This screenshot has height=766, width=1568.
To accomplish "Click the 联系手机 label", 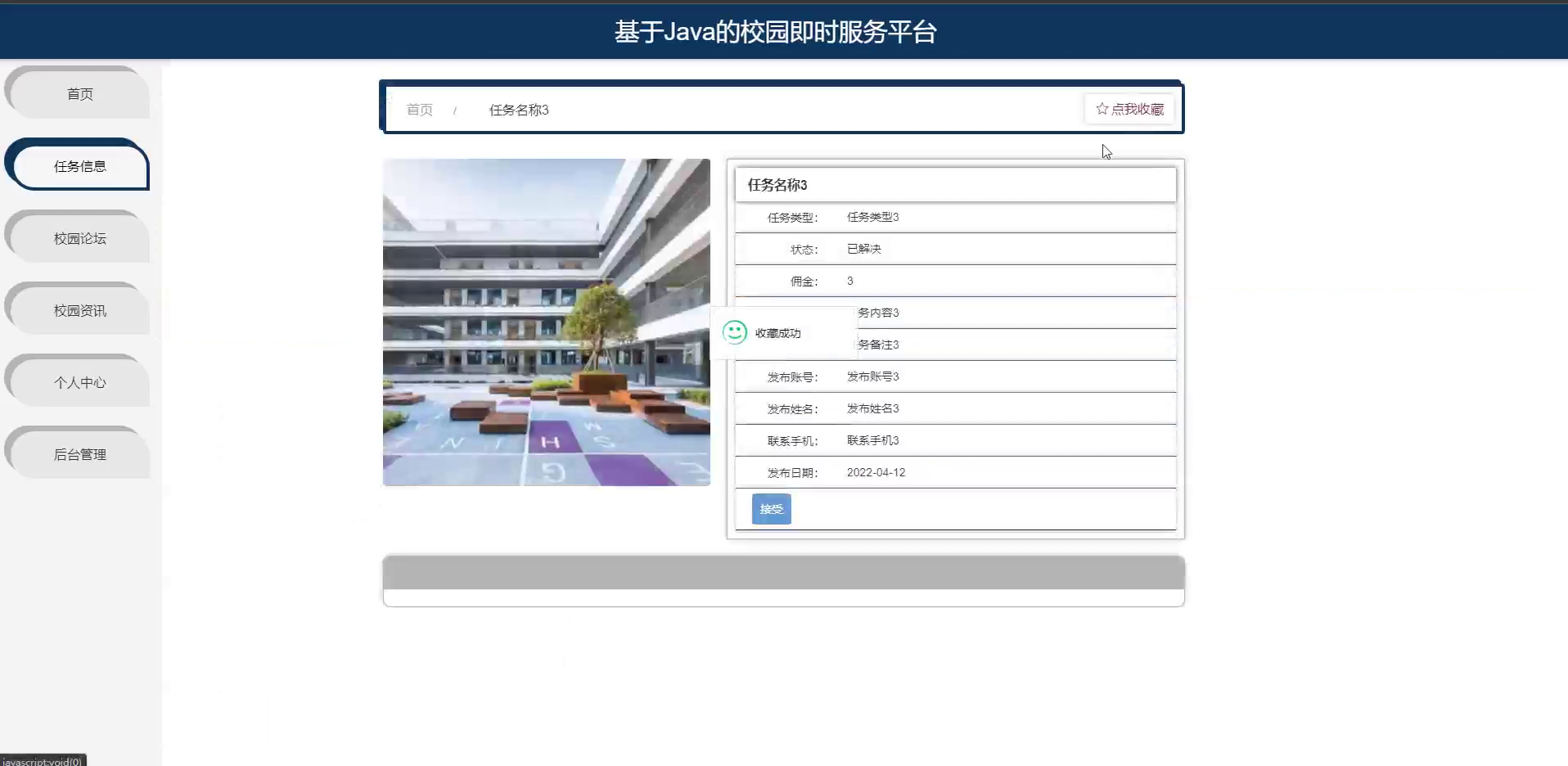I will pyautogui.click(x=792, y=441).
